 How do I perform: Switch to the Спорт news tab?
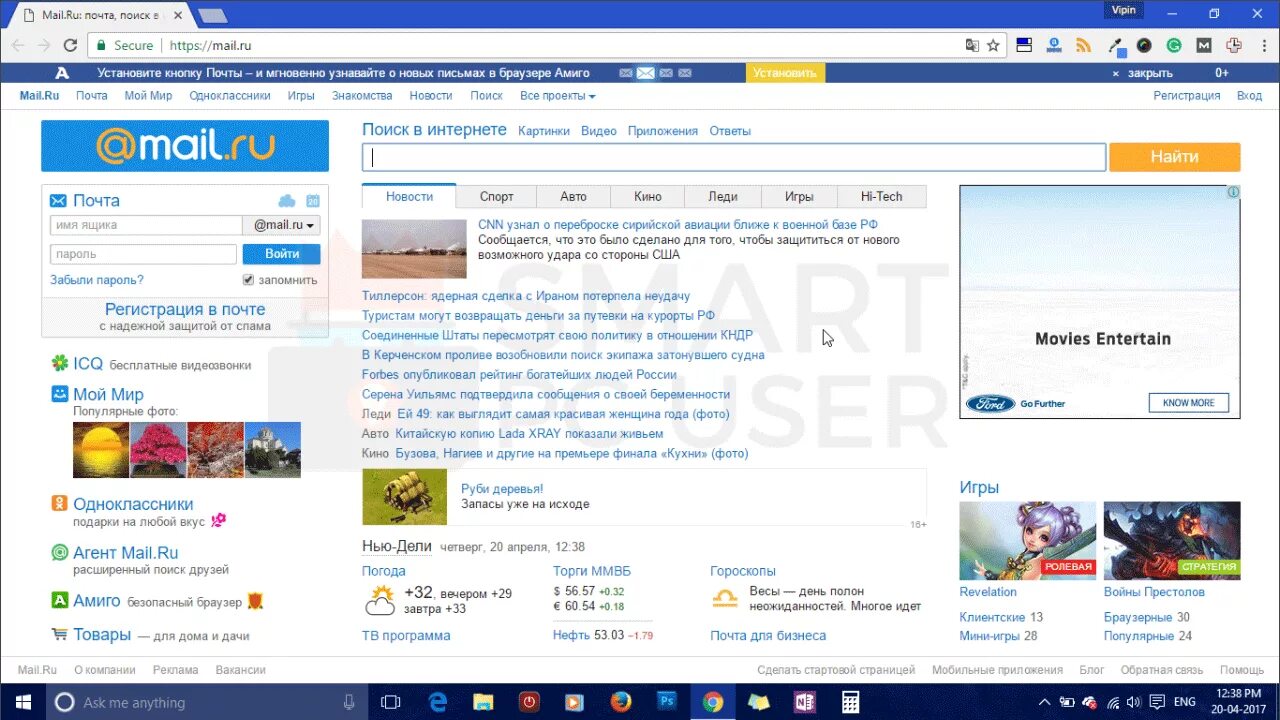[x=497, y=197]
